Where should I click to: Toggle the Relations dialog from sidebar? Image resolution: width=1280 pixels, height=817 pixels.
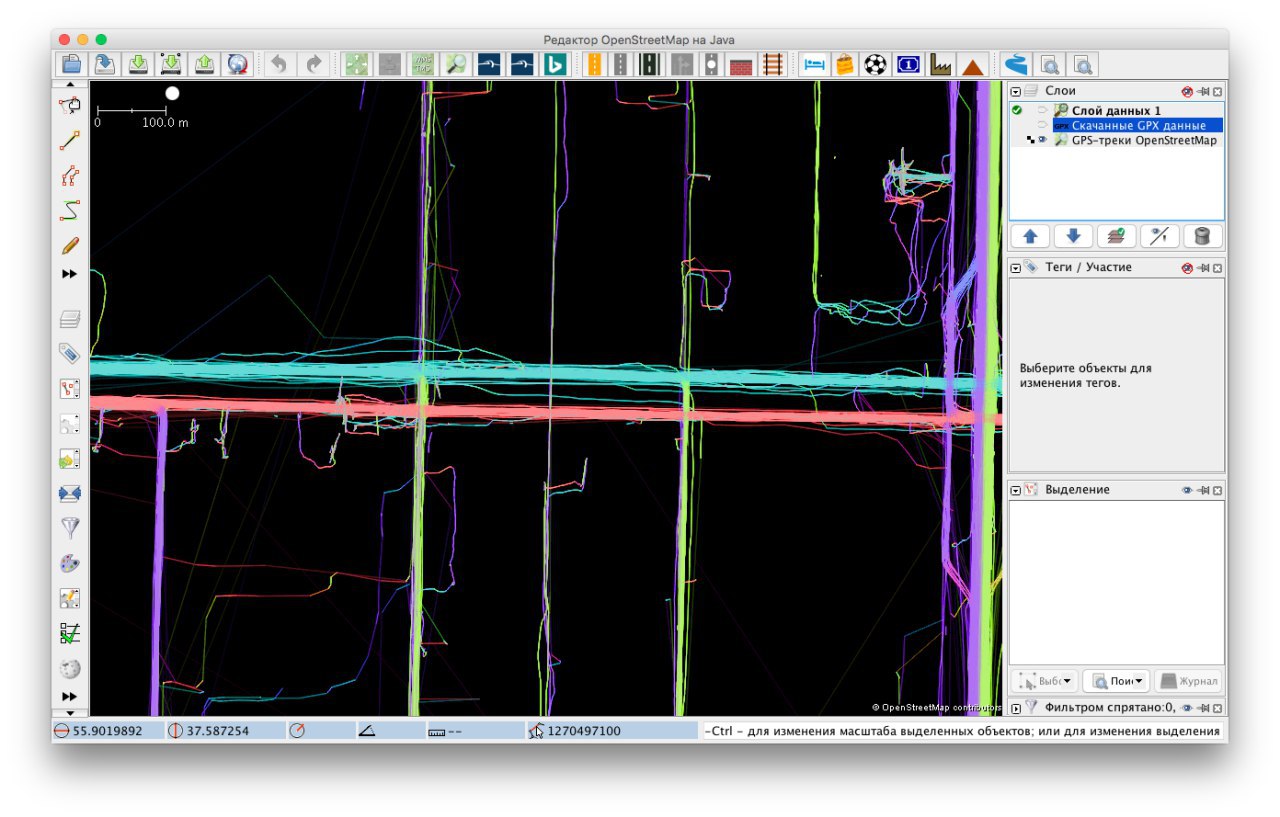tap(70, 389)
